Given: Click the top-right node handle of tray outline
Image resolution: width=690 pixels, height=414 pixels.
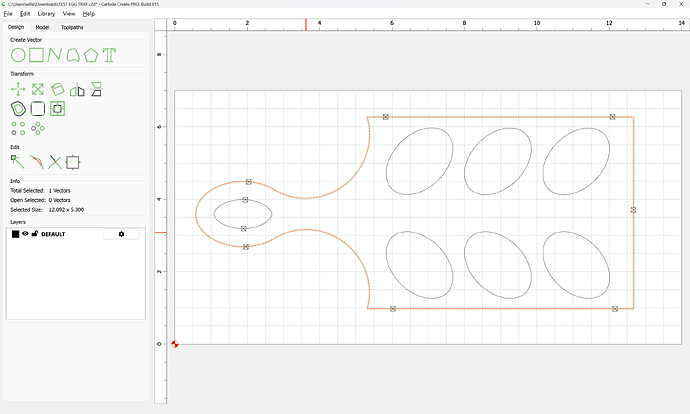Looking at the screenshot, I should [x=612, y=117].
